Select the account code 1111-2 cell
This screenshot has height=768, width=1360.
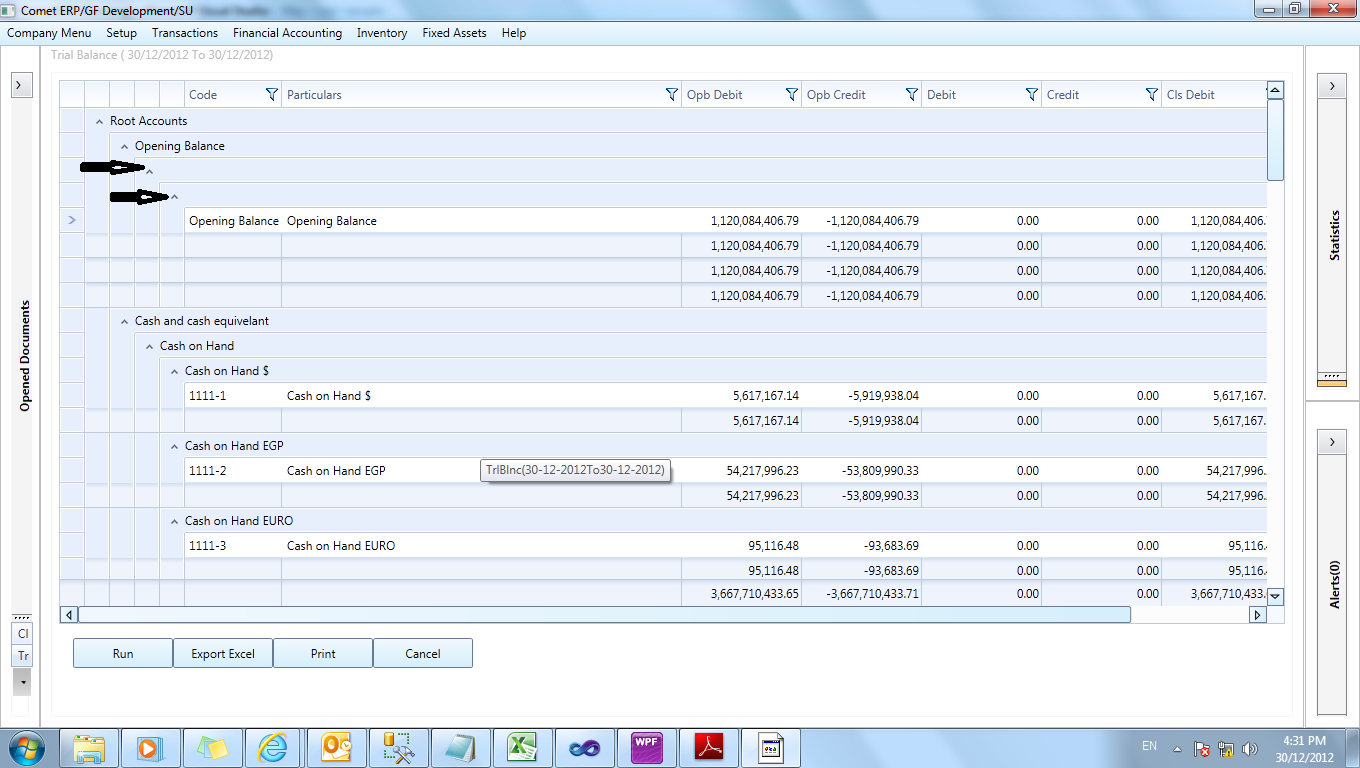coord(233,470)
